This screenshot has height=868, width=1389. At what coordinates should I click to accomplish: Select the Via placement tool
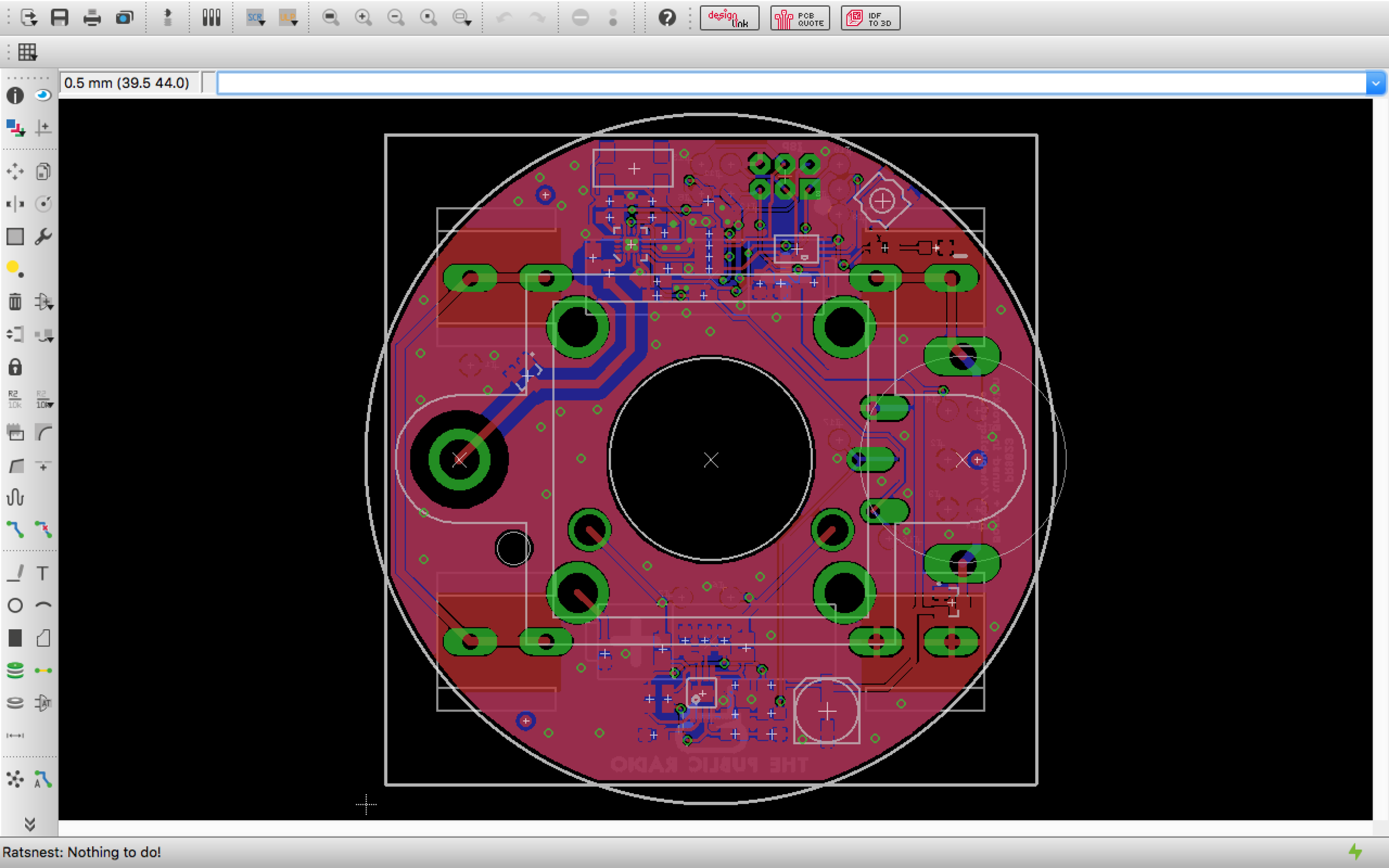click(x=15, y=670)
